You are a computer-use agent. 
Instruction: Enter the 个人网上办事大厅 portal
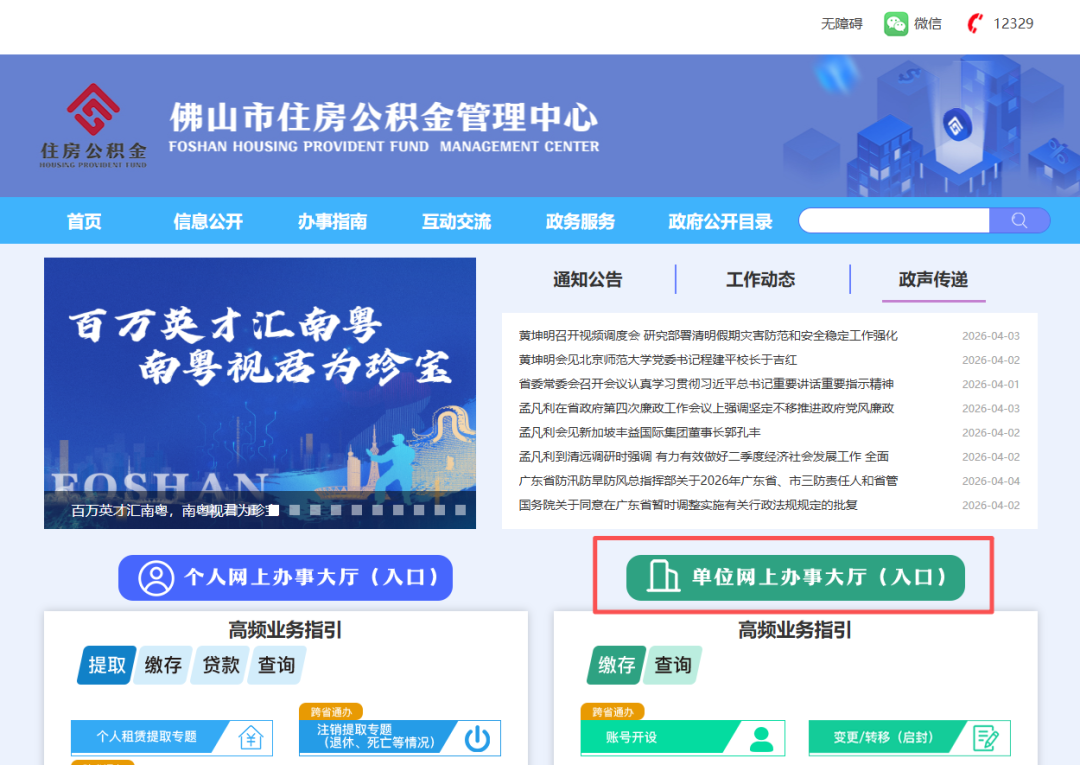(286, 578)
